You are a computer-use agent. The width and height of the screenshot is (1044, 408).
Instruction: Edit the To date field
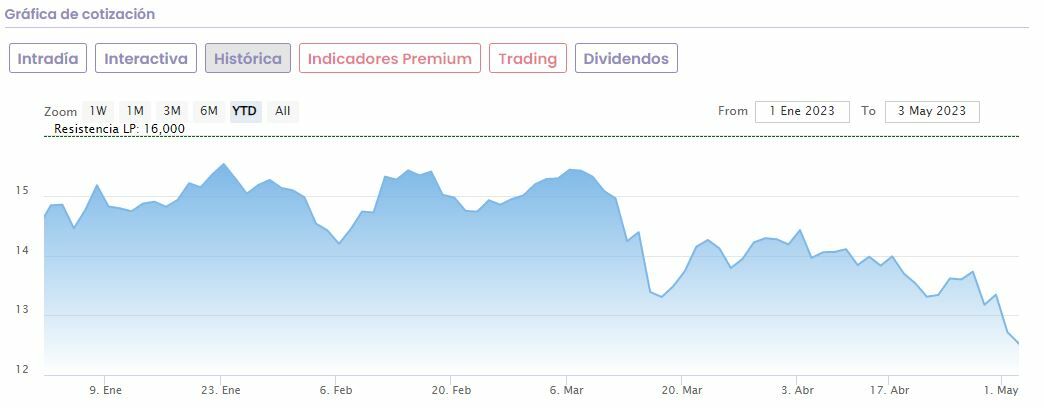click(x=931, y=111)
